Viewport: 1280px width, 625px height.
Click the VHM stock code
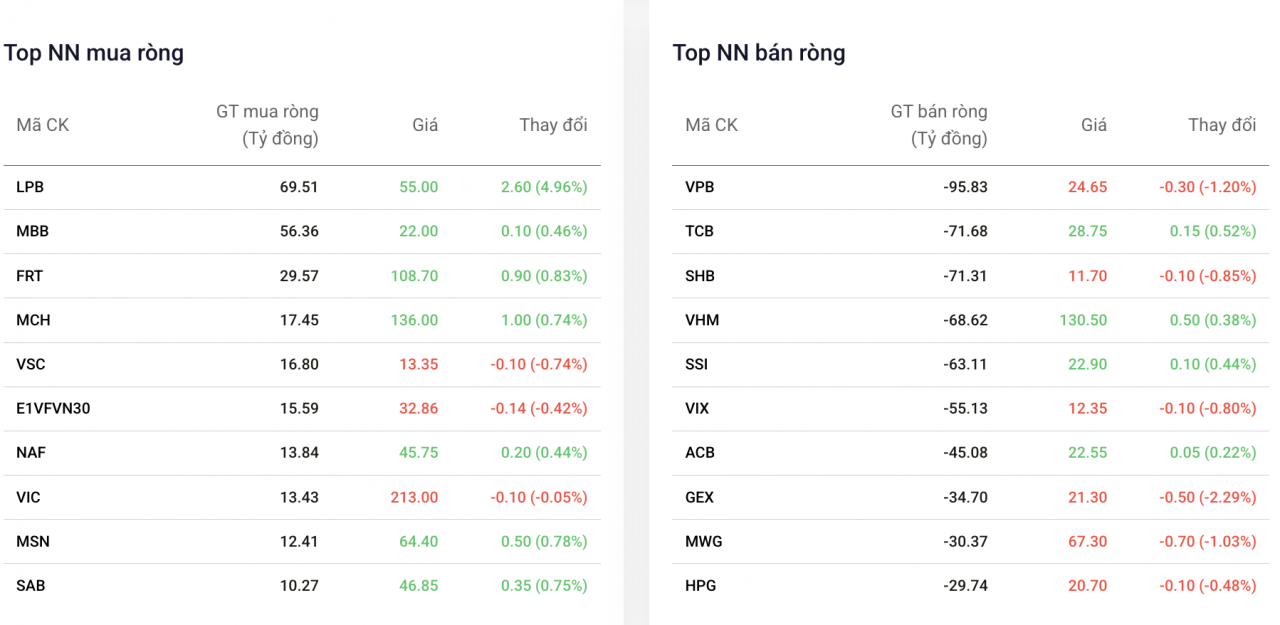click(x=702, y=320)
